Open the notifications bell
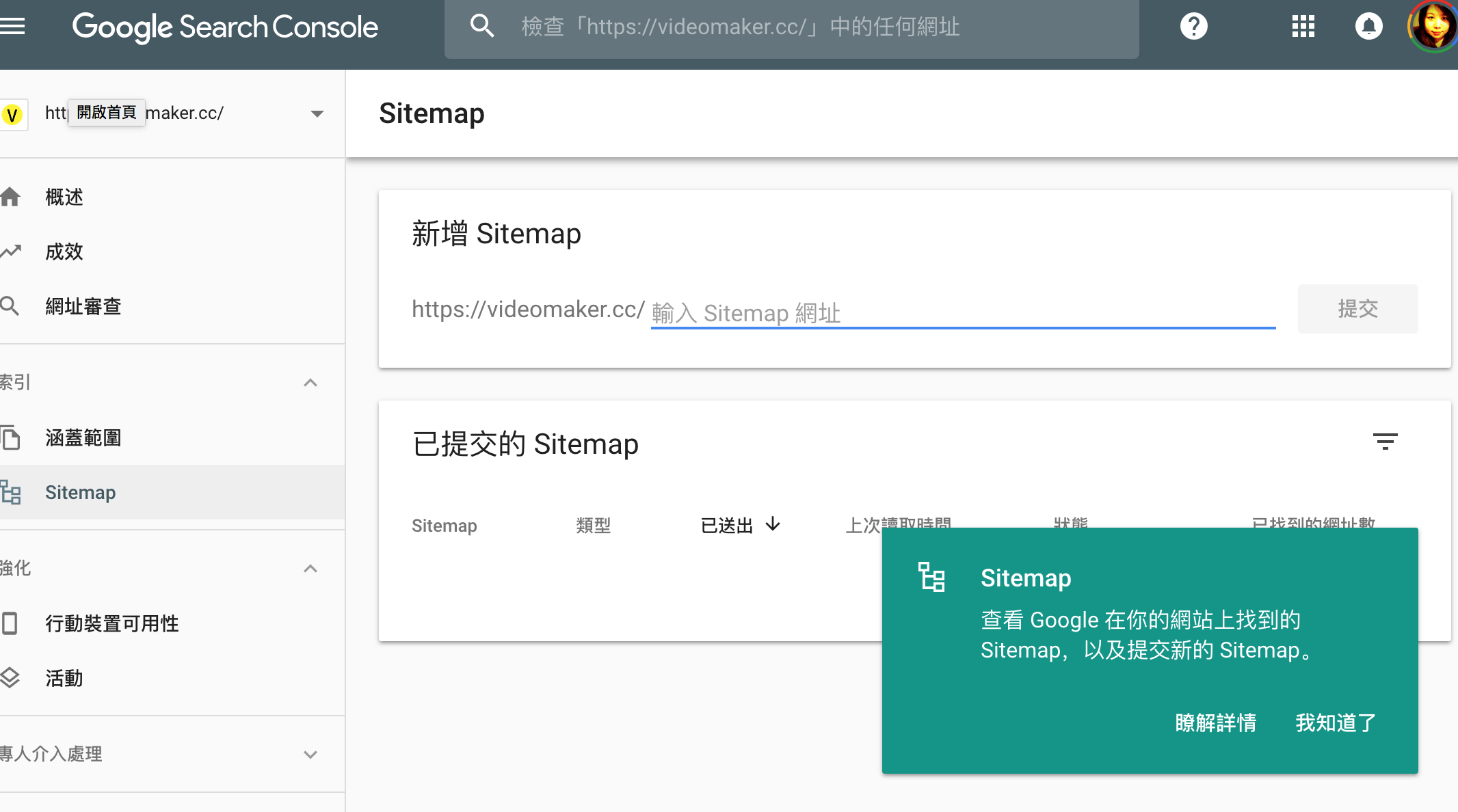 (x=1369, y=27)
